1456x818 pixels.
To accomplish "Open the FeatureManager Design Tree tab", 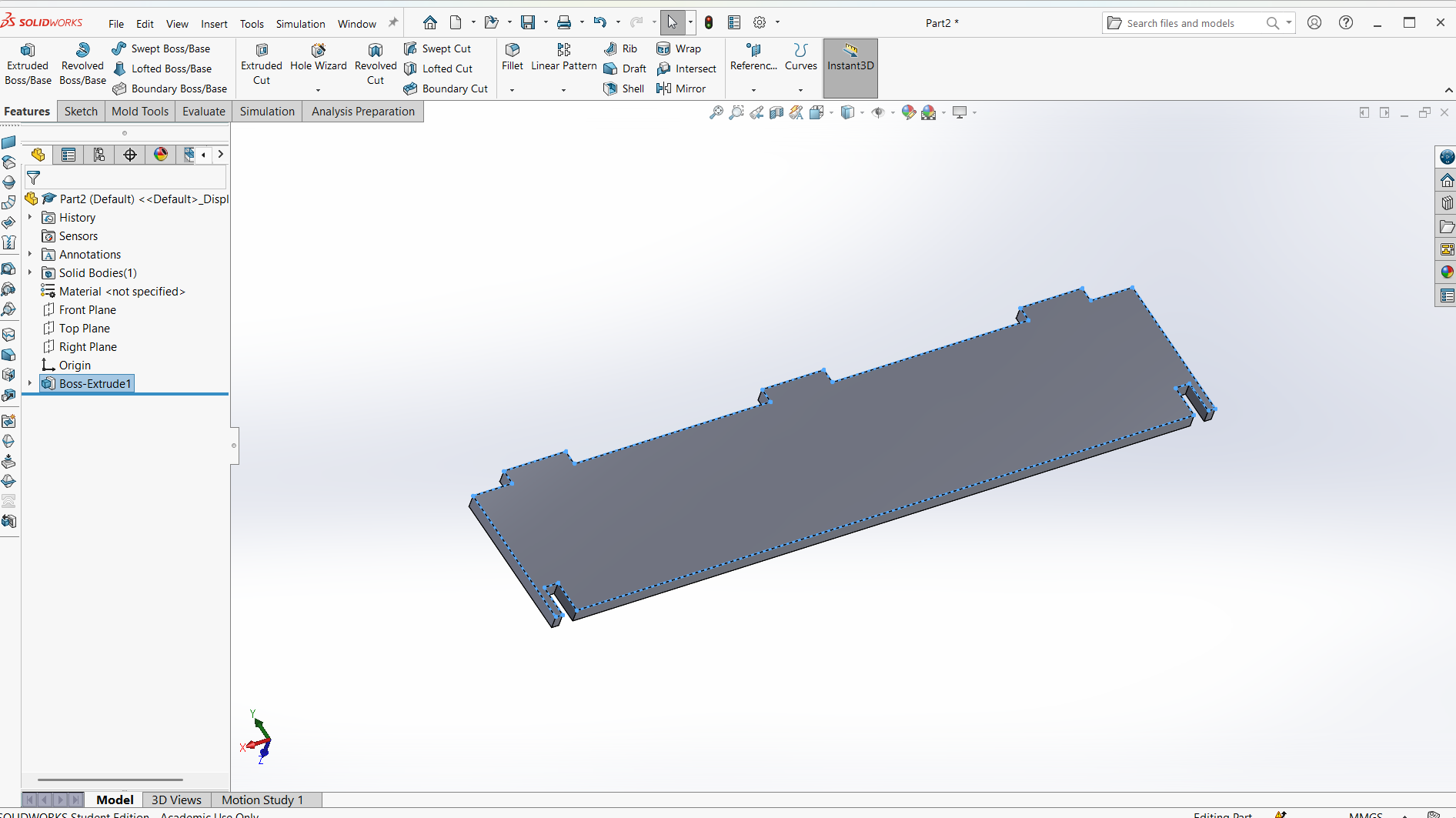I will pyautogui.click(x=38, y=155).
